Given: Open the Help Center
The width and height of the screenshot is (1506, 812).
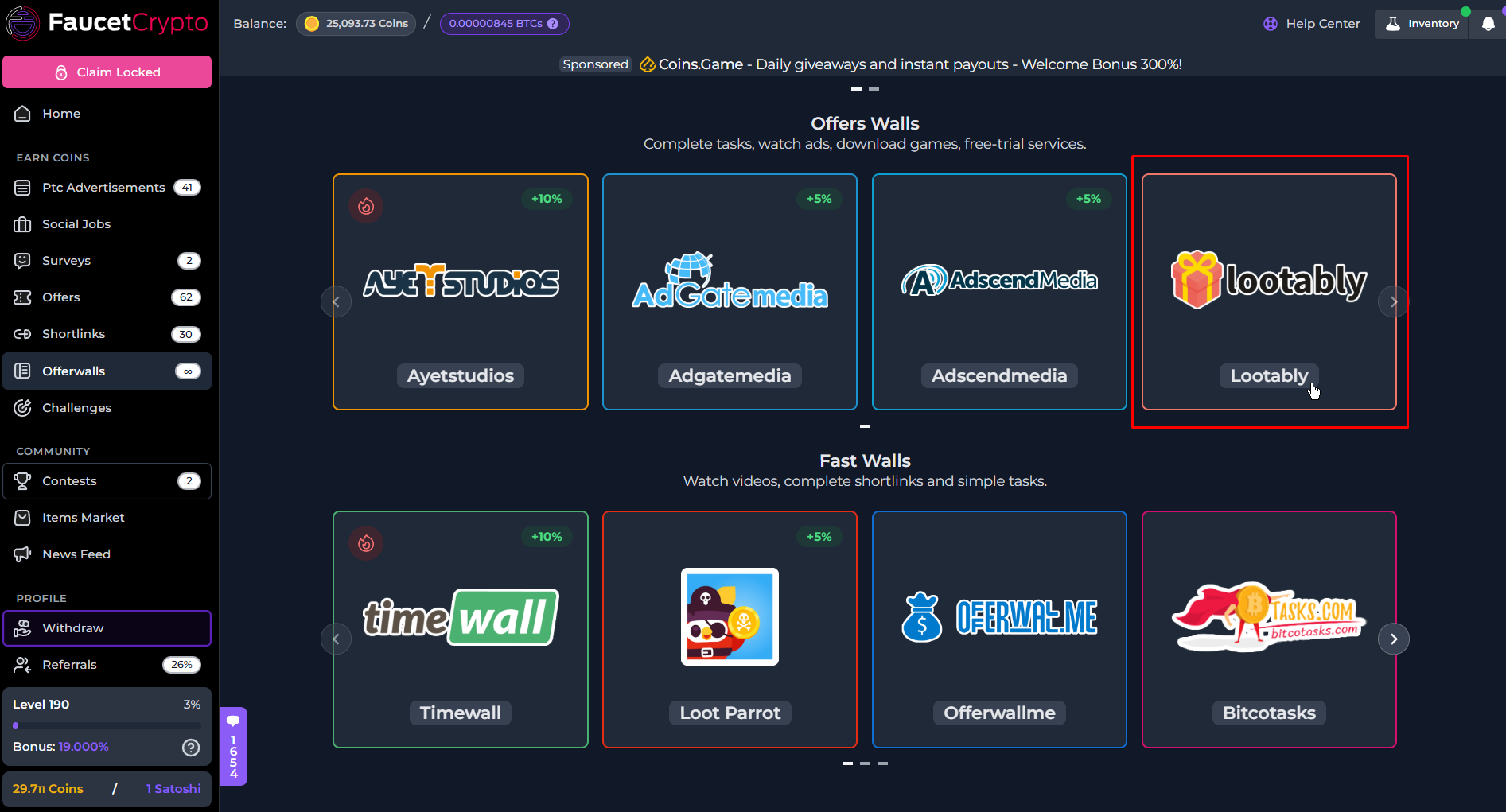Looking at the screenshot, I should 1312,24.
